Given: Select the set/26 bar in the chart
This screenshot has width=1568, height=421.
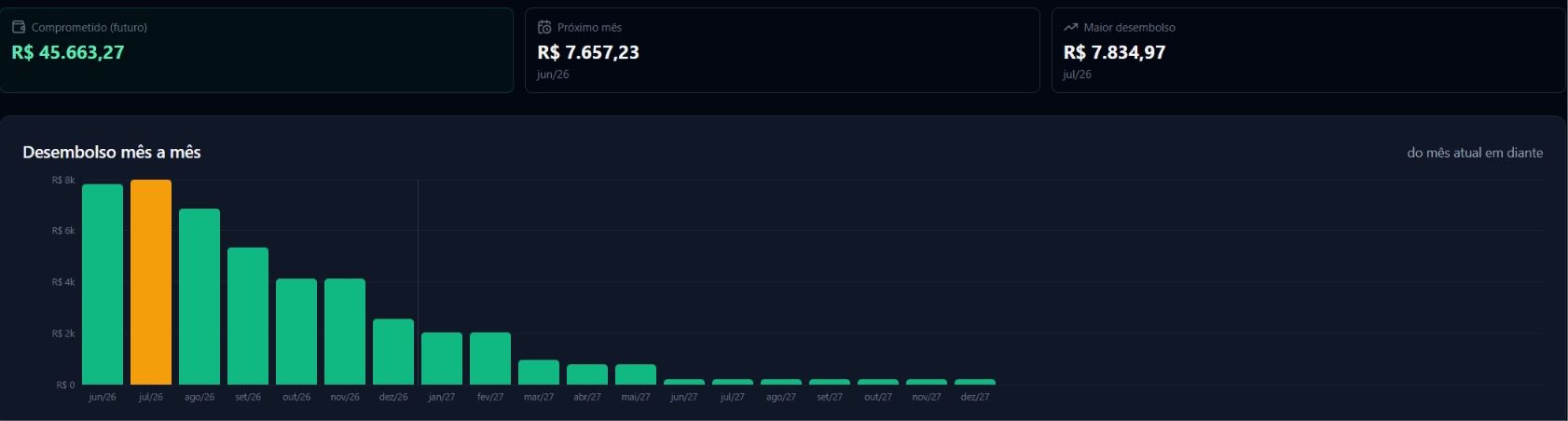Looking at the screenshot, I should [x=248, y=316].
